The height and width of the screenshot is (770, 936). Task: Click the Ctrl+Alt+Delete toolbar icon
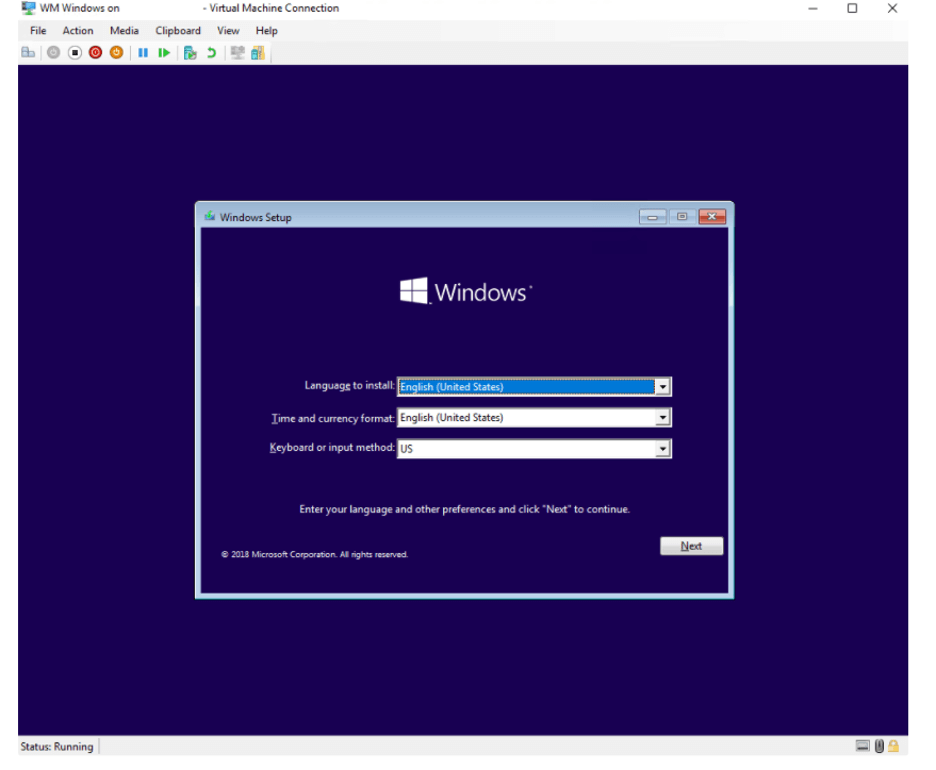click(x=28, y=53)
